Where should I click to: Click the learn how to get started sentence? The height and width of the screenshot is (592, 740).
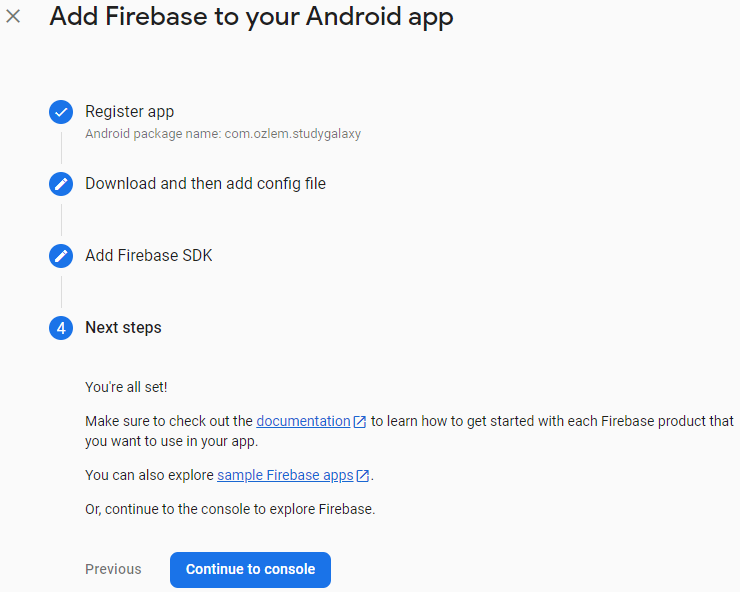[x=410, y=431]
